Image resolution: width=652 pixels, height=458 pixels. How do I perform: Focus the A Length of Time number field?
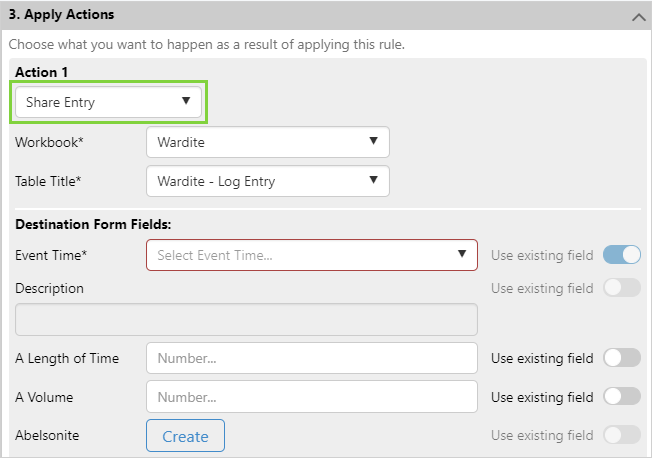coord(312,358)
